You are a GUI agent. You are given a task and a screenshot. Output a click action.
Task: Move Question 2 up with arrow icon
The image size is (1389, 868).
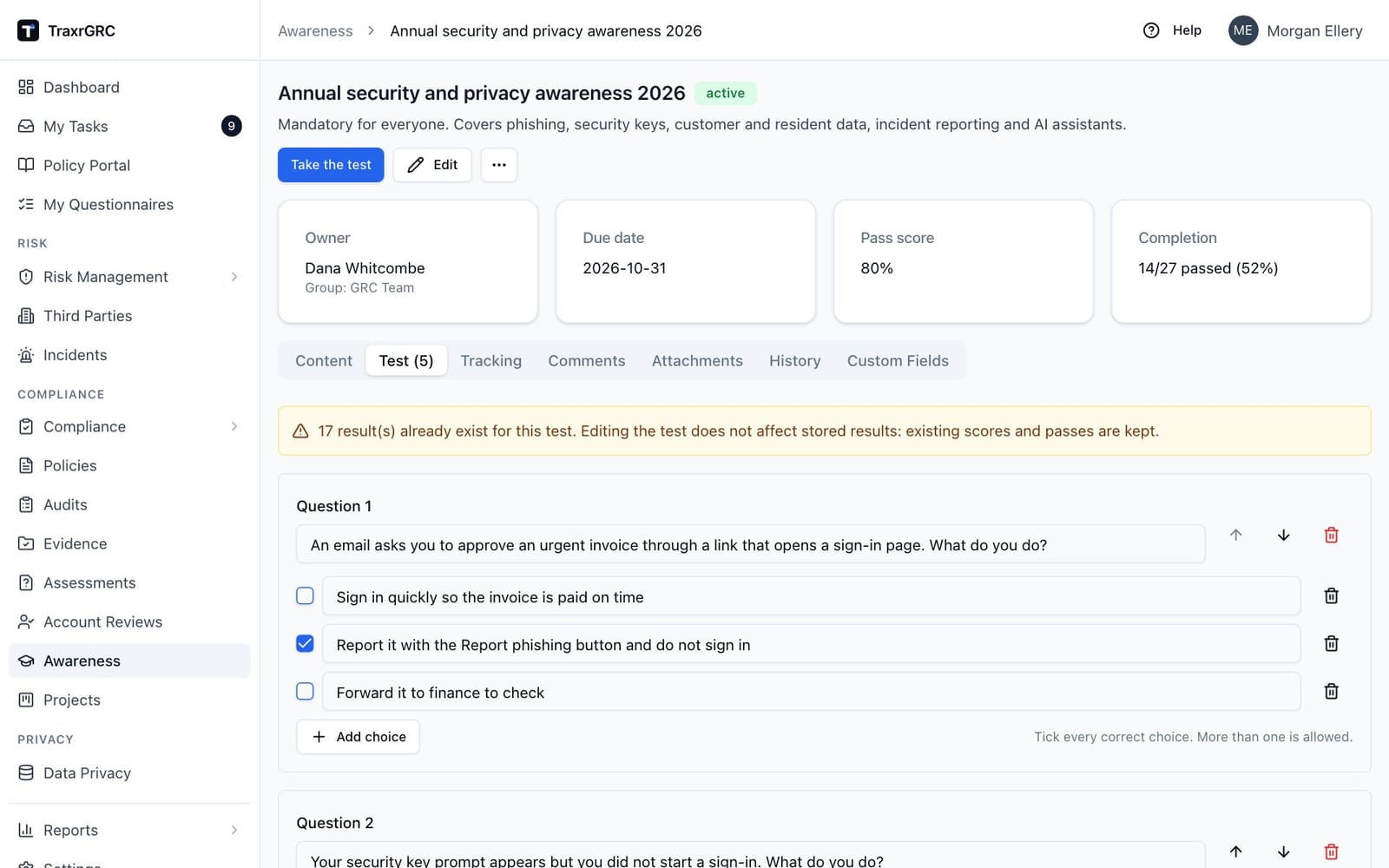1235,852
